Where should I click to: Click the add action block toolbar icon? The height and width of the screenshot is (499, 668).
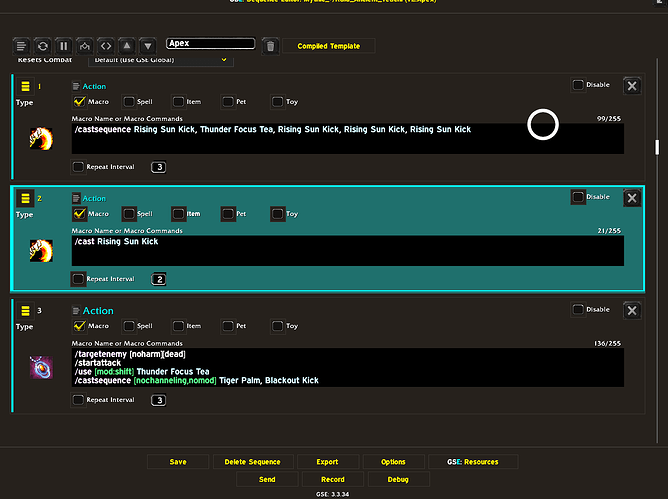[x=21, y=46]
